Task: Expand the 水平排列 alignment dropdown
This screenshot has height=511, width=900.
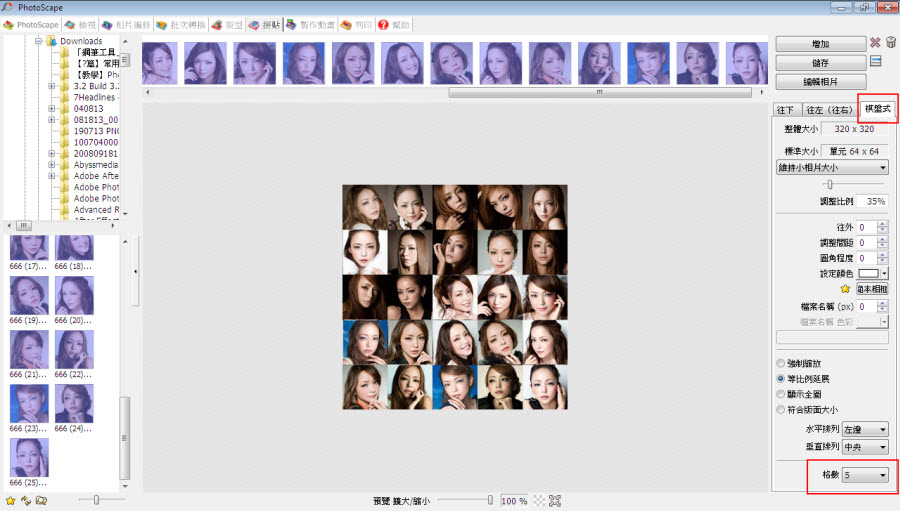Action: [865, 428]
